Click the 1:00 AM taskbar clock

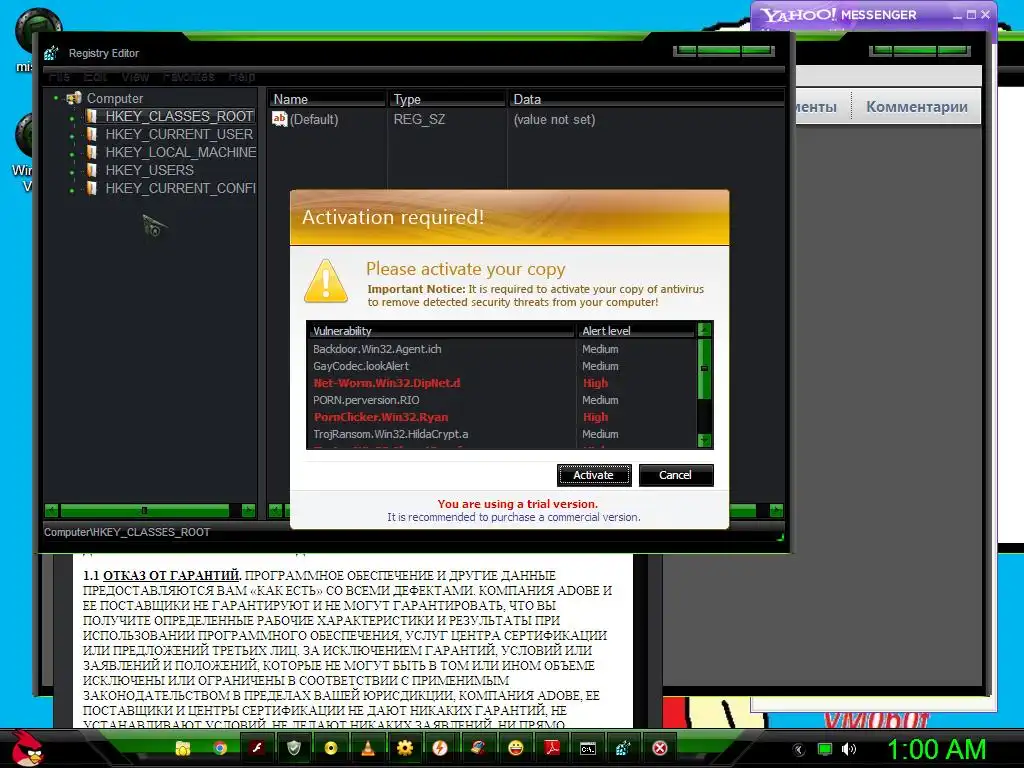[936, 749]
